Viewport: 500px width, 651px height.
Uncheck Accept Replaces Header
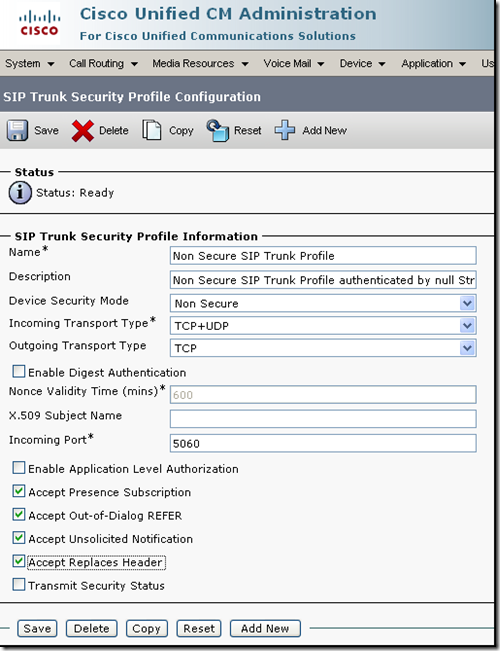tap(19, 561)
